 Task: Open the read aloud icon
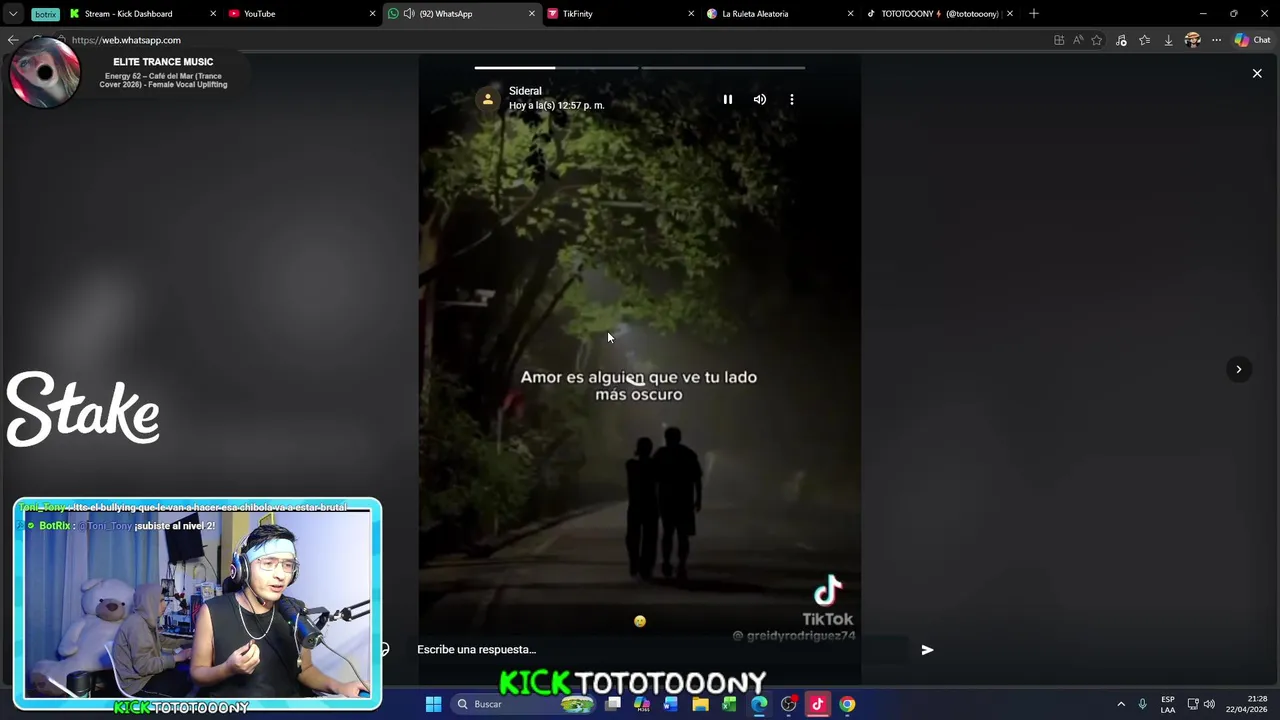pyautogui.click(x=1078, y=40)
